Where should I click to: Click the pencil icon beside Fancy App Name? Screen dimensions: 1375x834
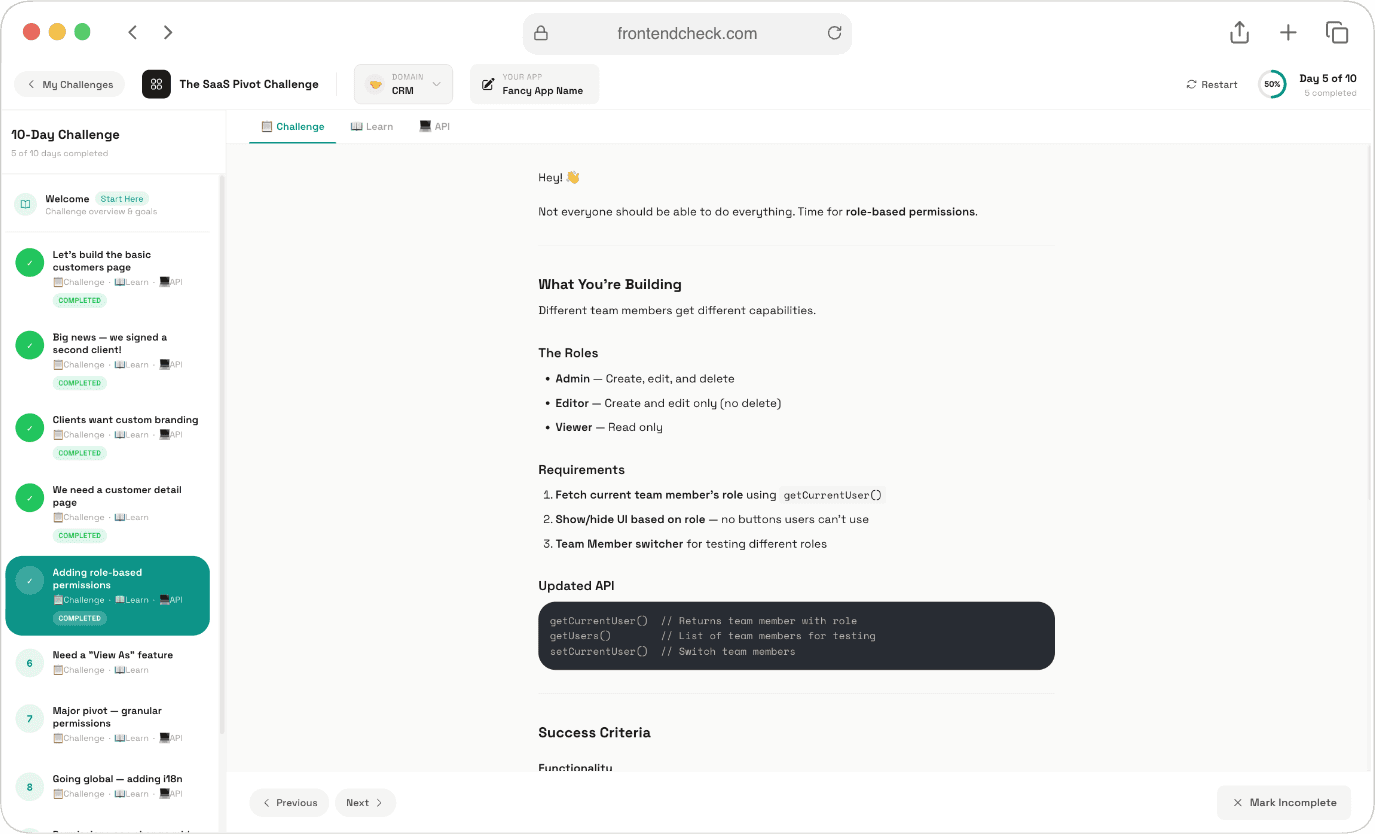[487, 84]
